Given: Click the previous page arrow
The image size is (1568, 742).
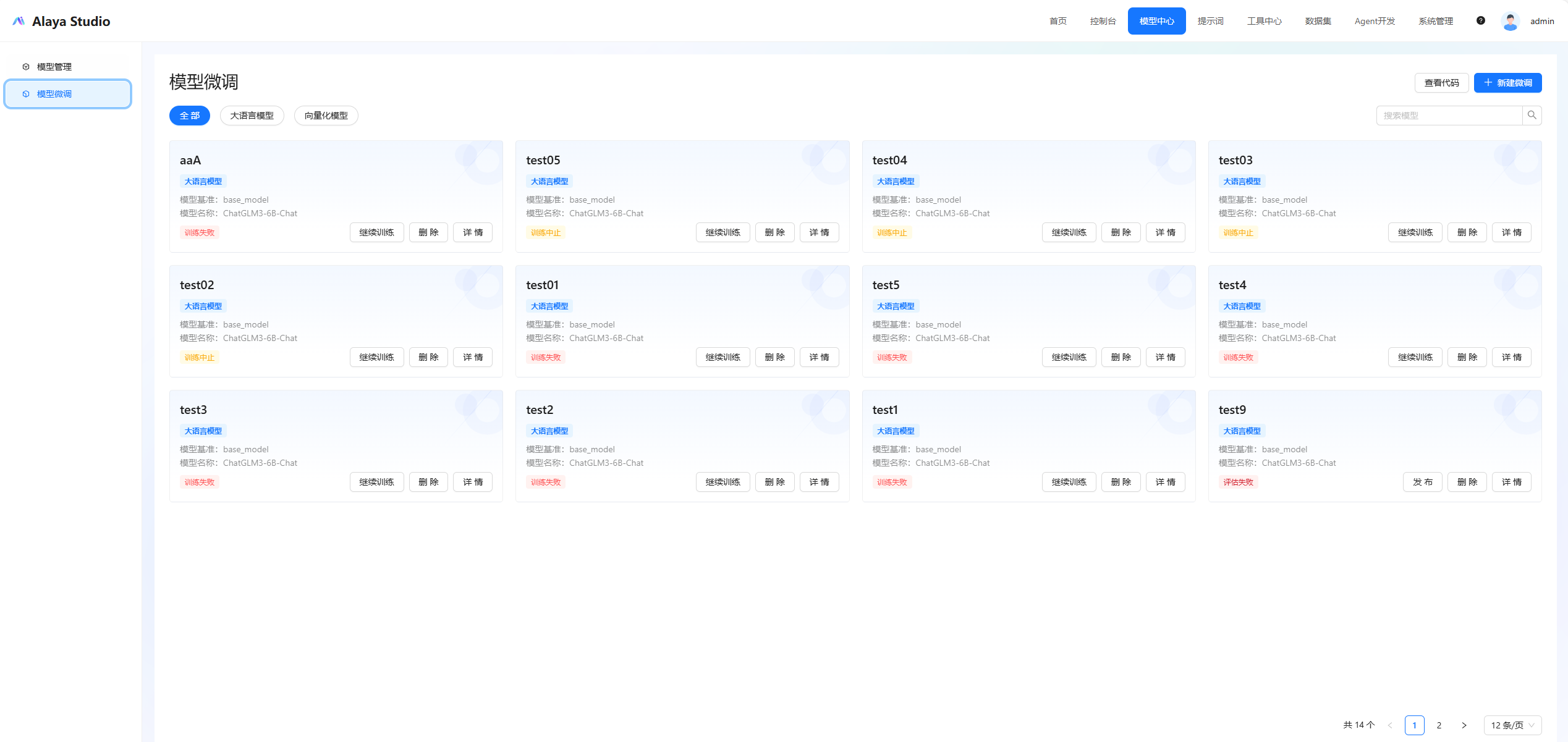Looking at the screenshot, I should click(x=1390, y=725).
